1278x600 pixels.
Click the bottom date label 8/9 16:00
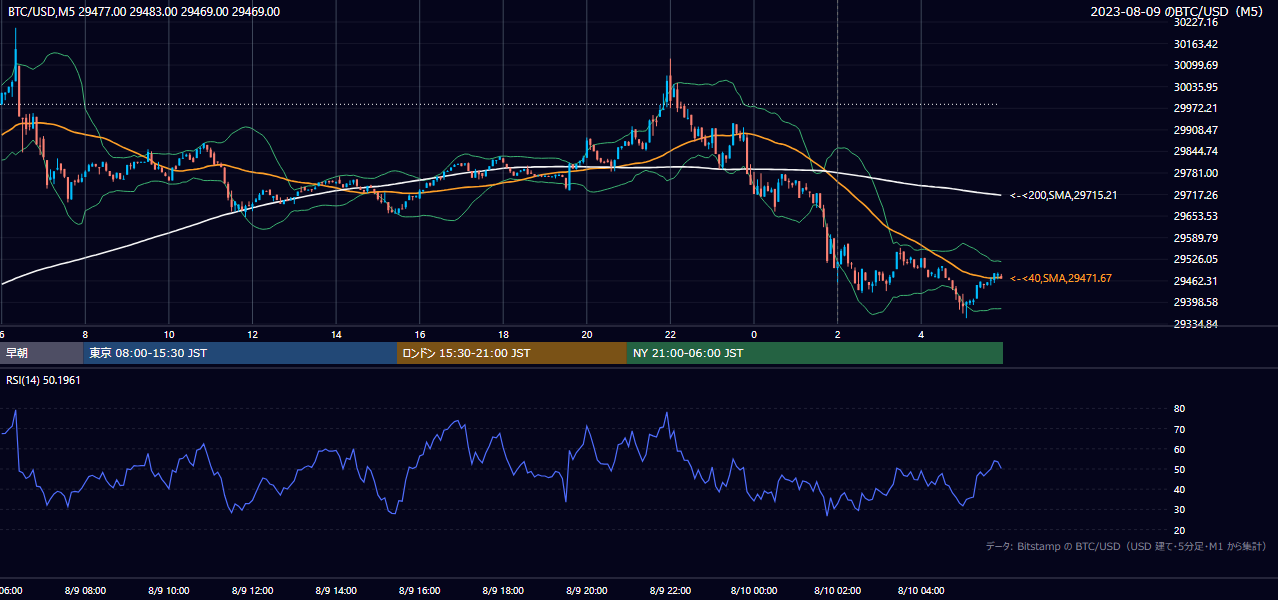point(420,591)
